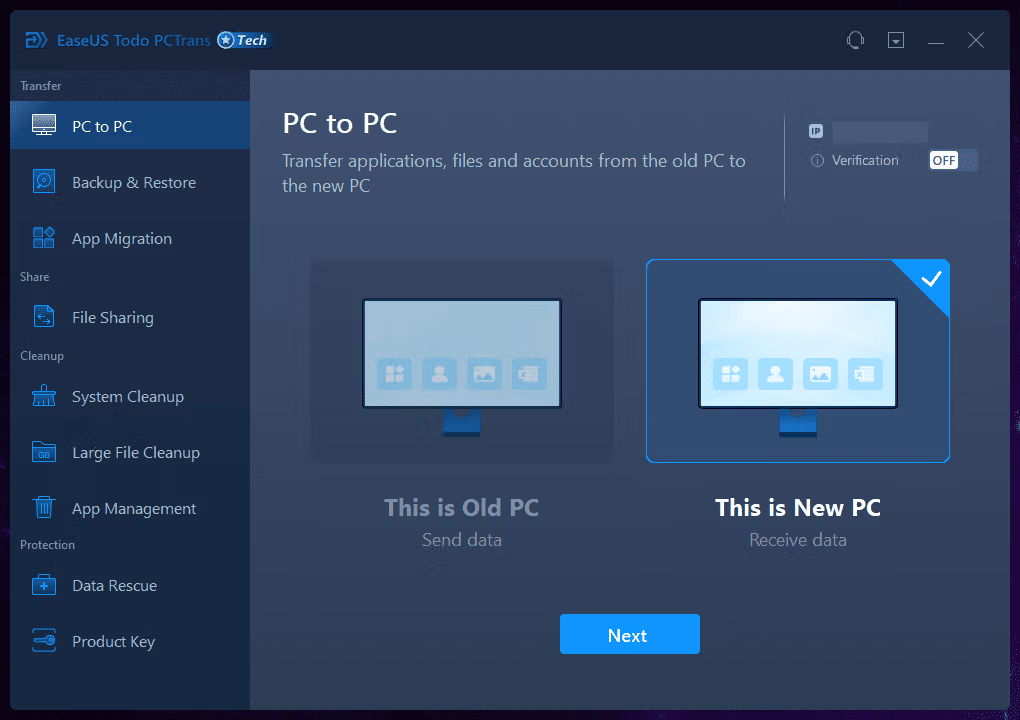Open File Sharing

[x=130, y=317]
